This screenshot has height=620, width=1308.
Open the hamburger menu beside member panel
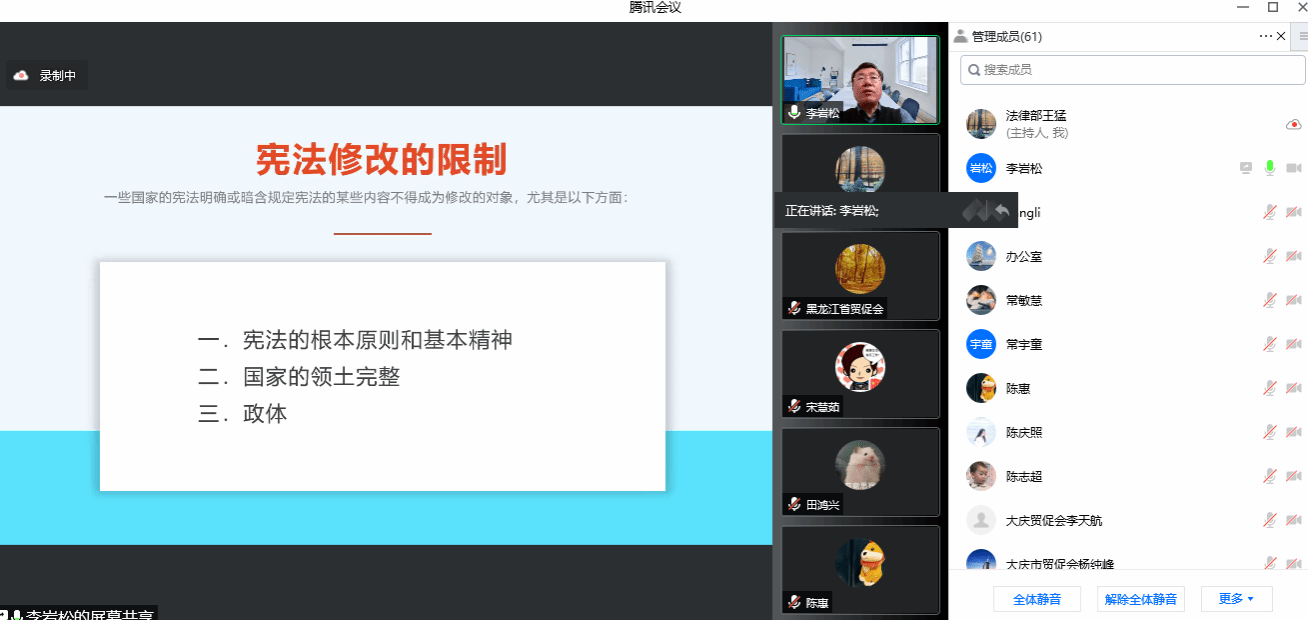1303,36
